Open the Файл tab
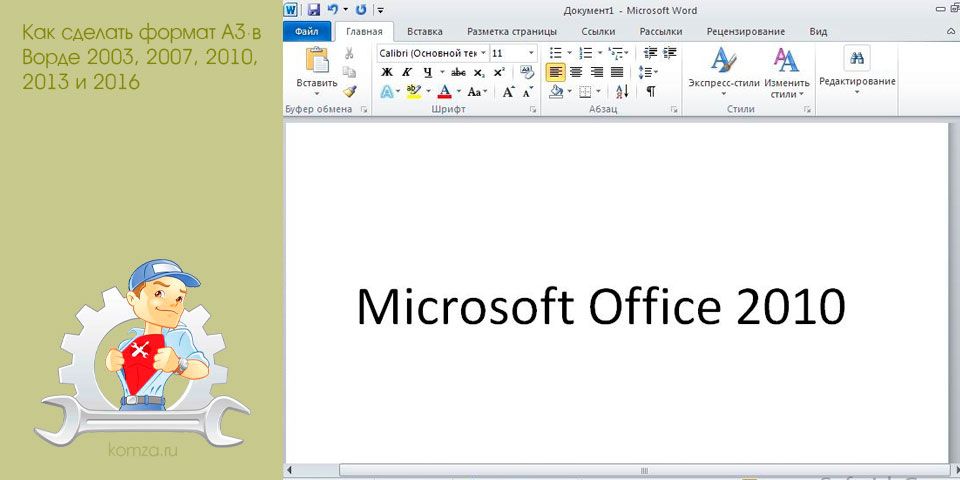 point(307,31)
